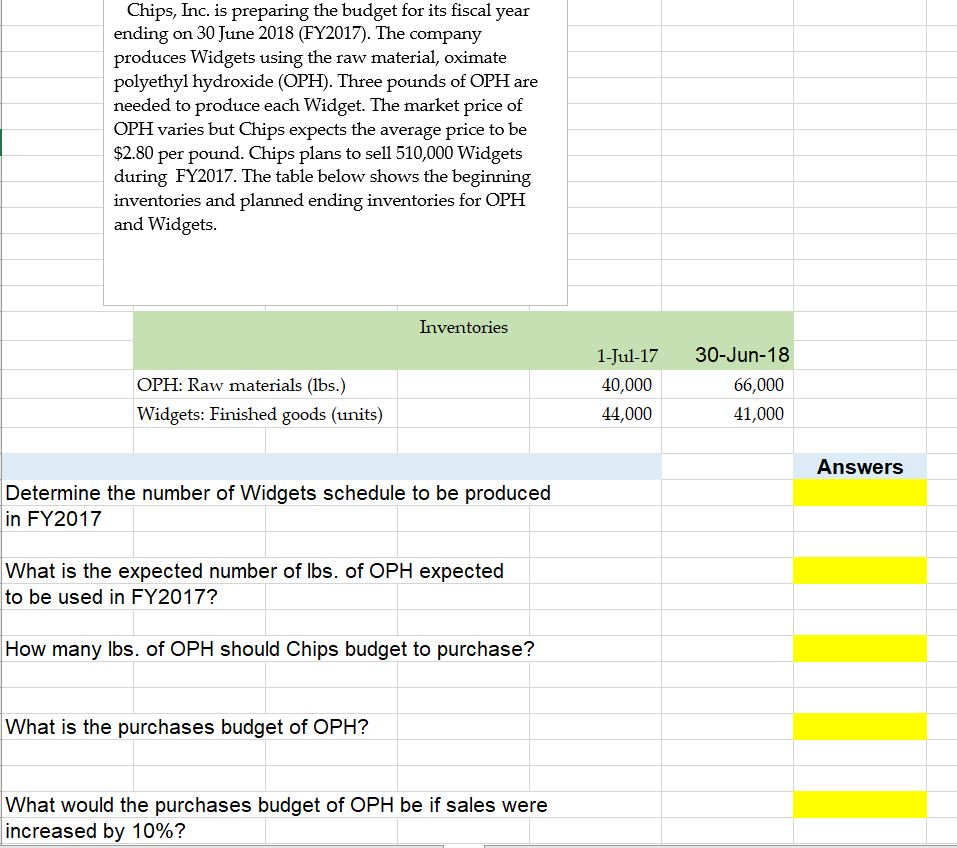Viewport: 957px width, 848px height.
Task: Select the cell containing 40,000
Action: [x=627, y=385]
